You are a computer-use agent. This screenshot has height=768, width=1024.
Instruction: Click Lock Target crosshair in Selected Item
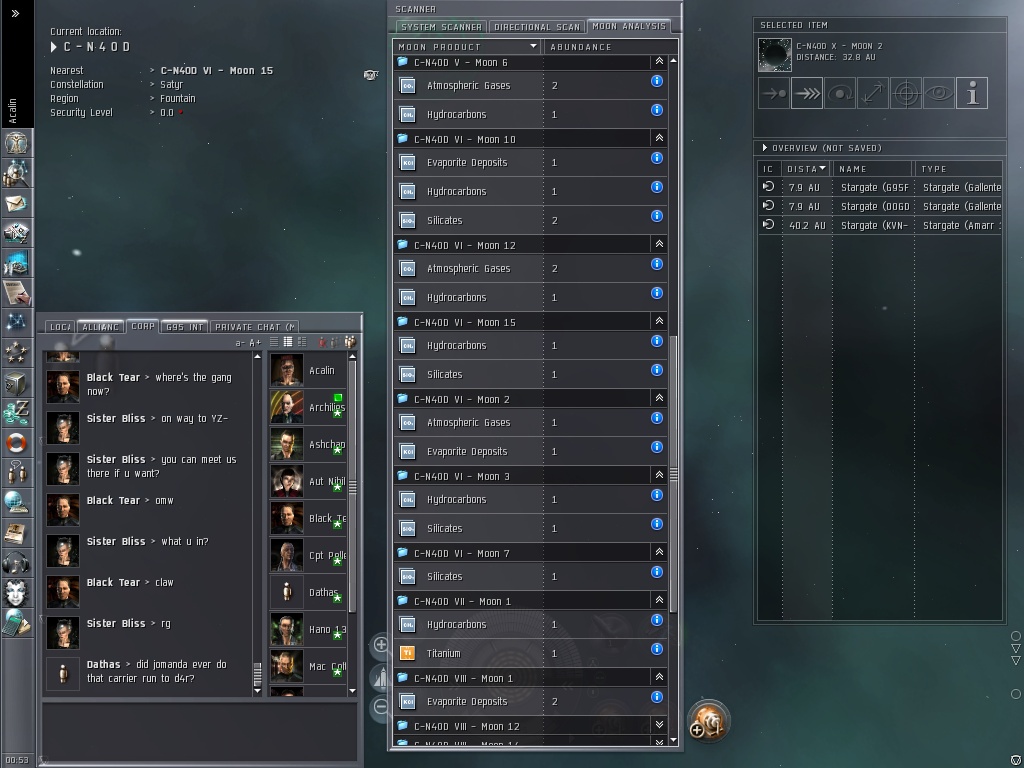pos(906,93)
